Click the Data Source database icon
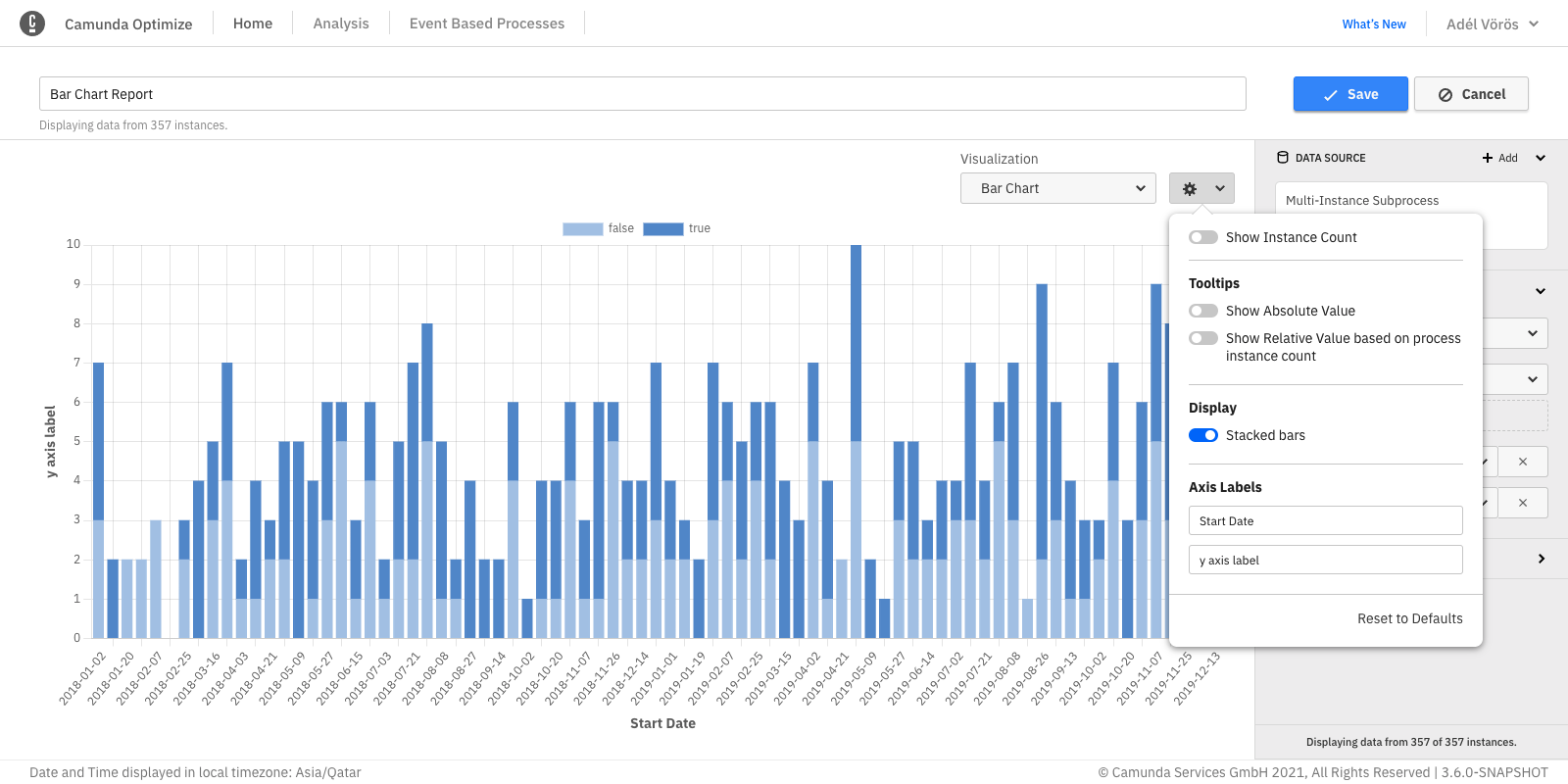Image resolution: width=1568 pixels, height=784 pixels. [x=1283, y=158]
